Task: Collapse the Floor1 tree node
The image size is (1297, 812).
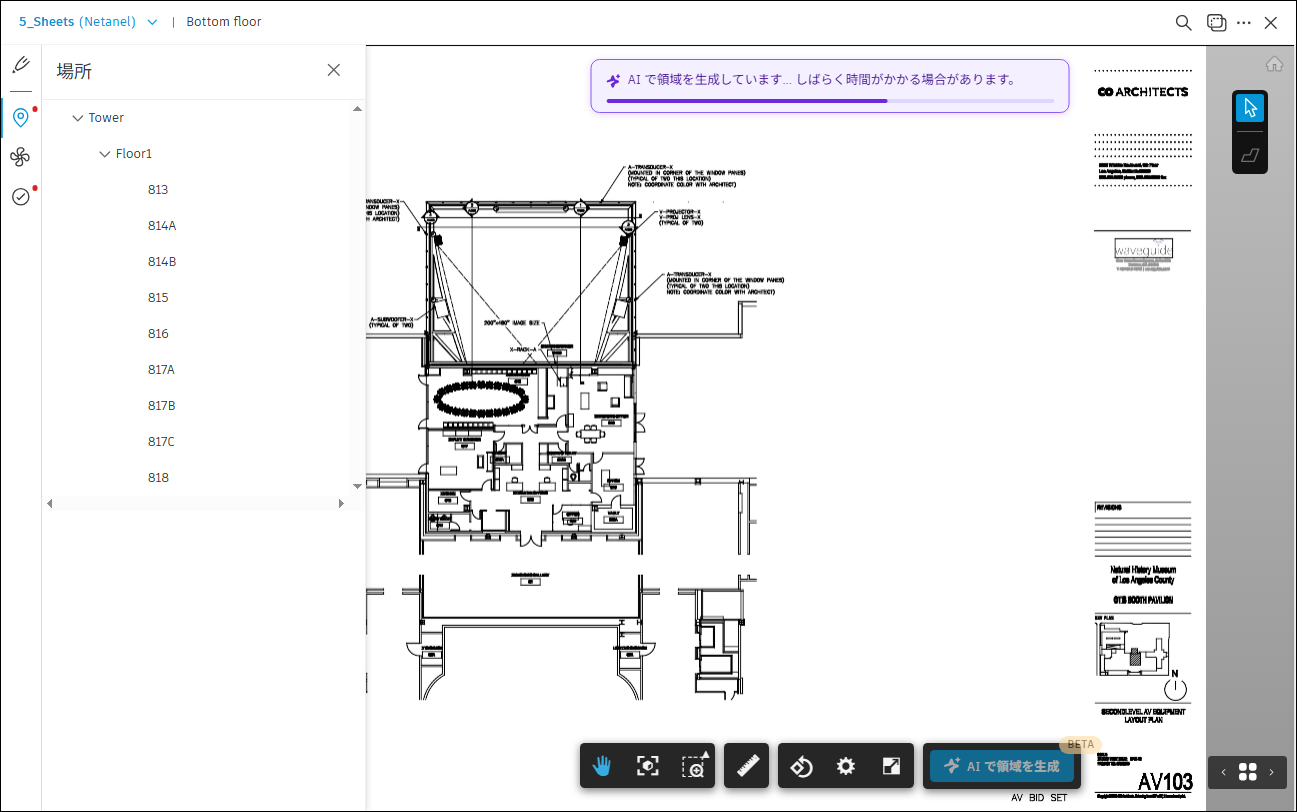Action: point(105,154)
